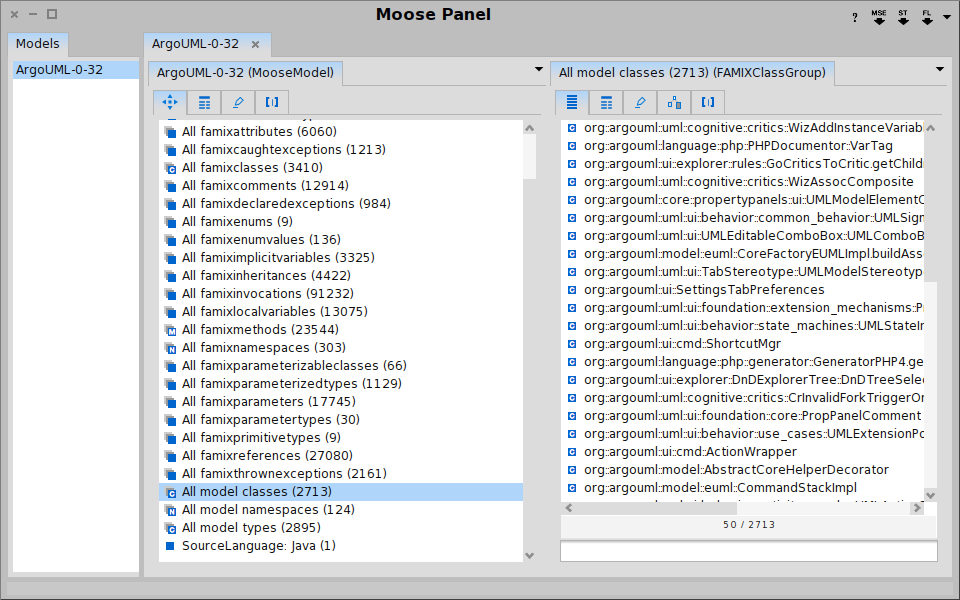The height and width of the screenshot is (600, 960).
Task: Click the scroll left arrow of the classes list
Action: click(x=569, y=508)
